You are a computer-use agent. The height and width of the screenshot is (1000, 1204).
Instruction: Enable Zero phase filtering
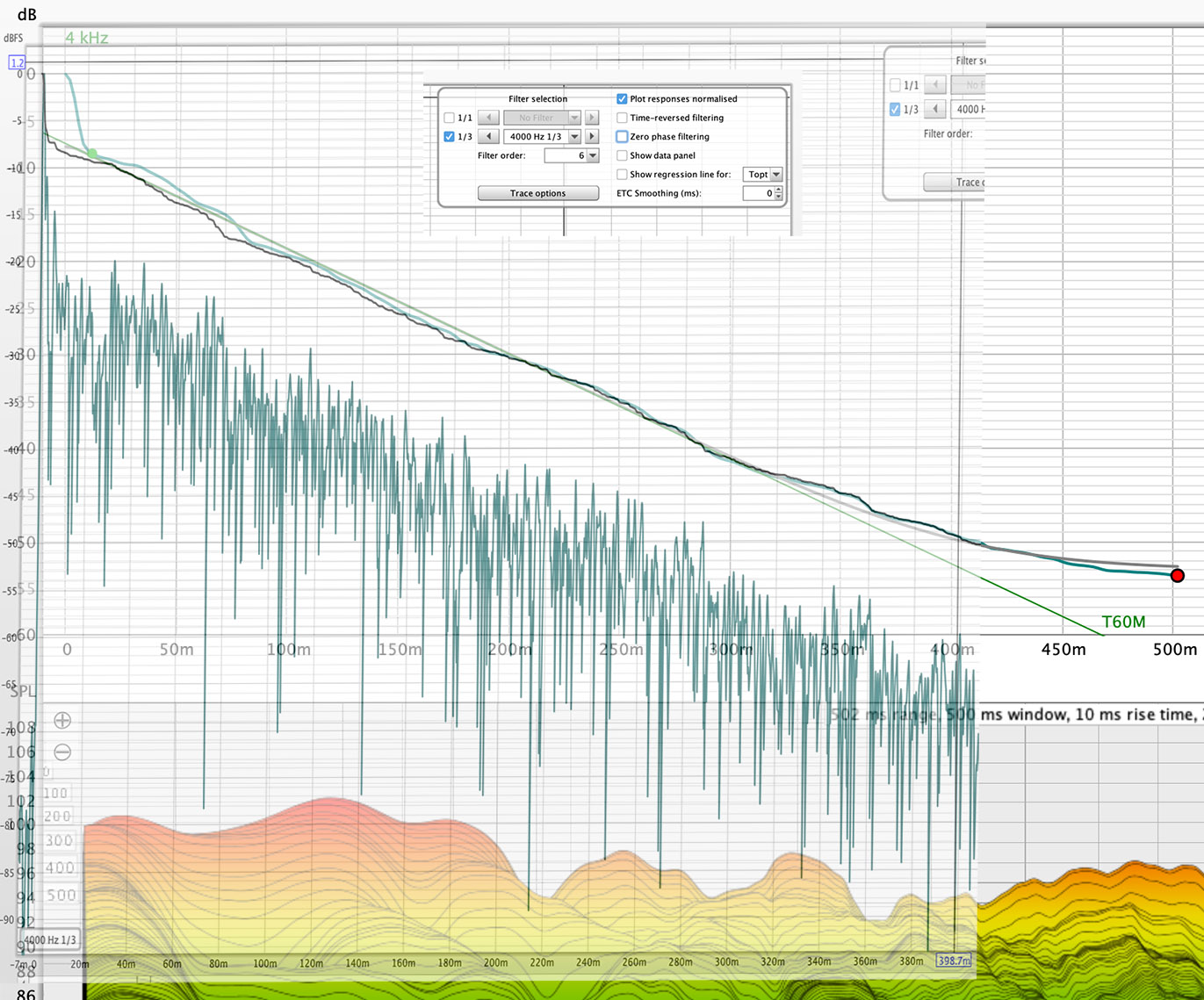(x=622, y=137)
